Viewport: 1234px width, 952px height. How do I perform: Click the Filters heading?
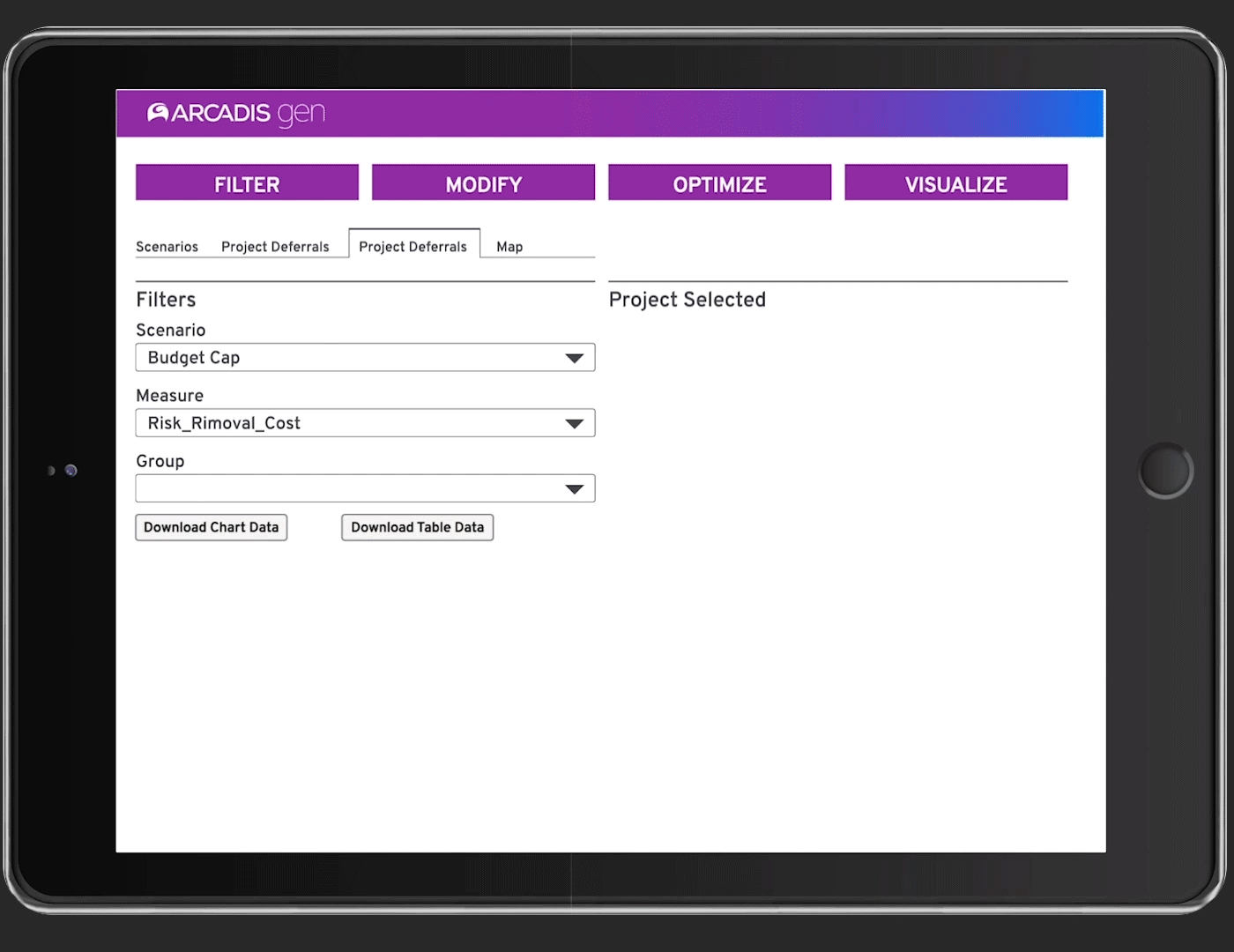pyautogui.click(x=166, y=300)
